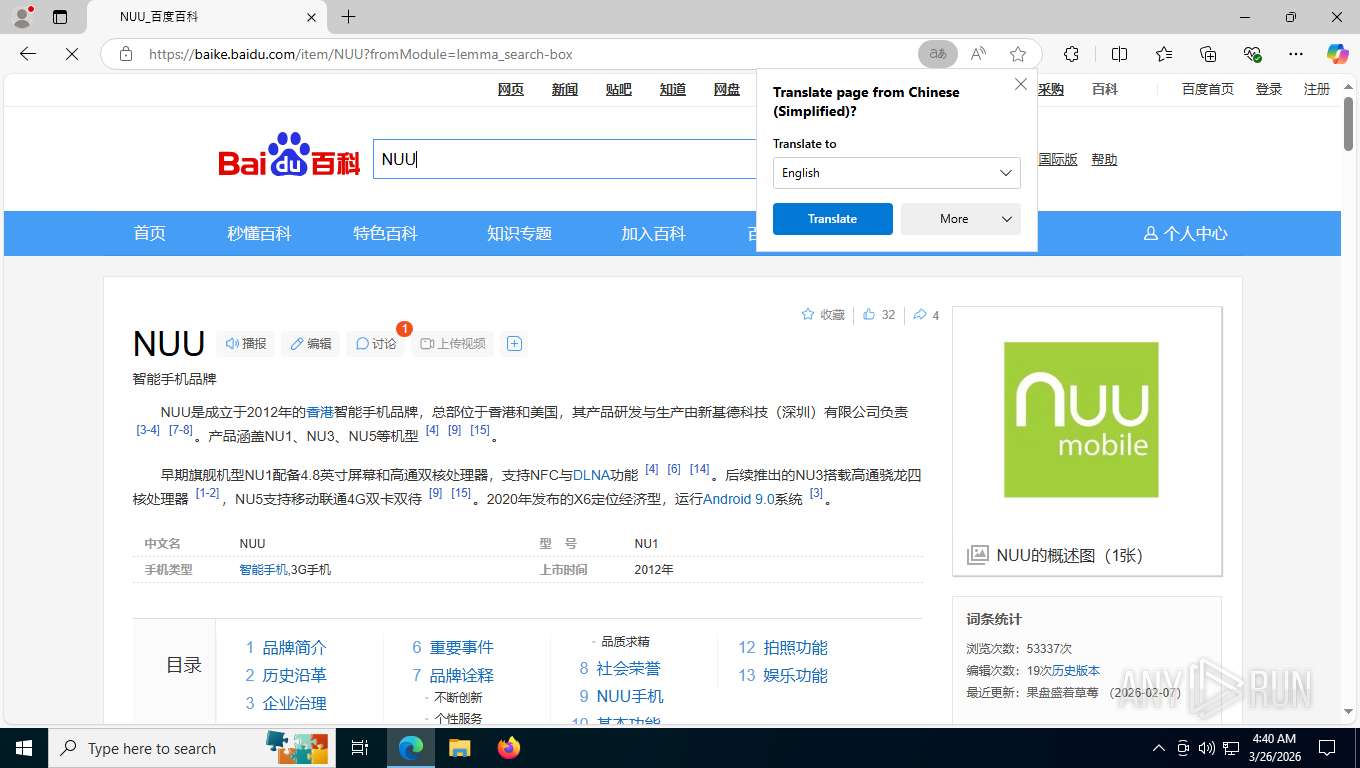Select the 知道 top navigation link
This screenshot has height=768, width=1360.
[673, 89]
